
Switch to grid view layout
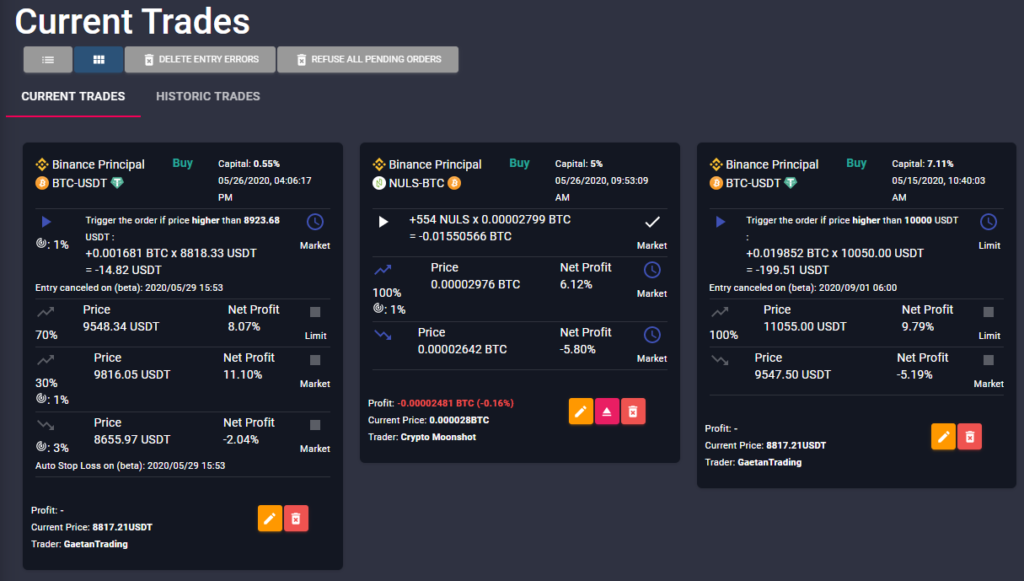(98, 60)
